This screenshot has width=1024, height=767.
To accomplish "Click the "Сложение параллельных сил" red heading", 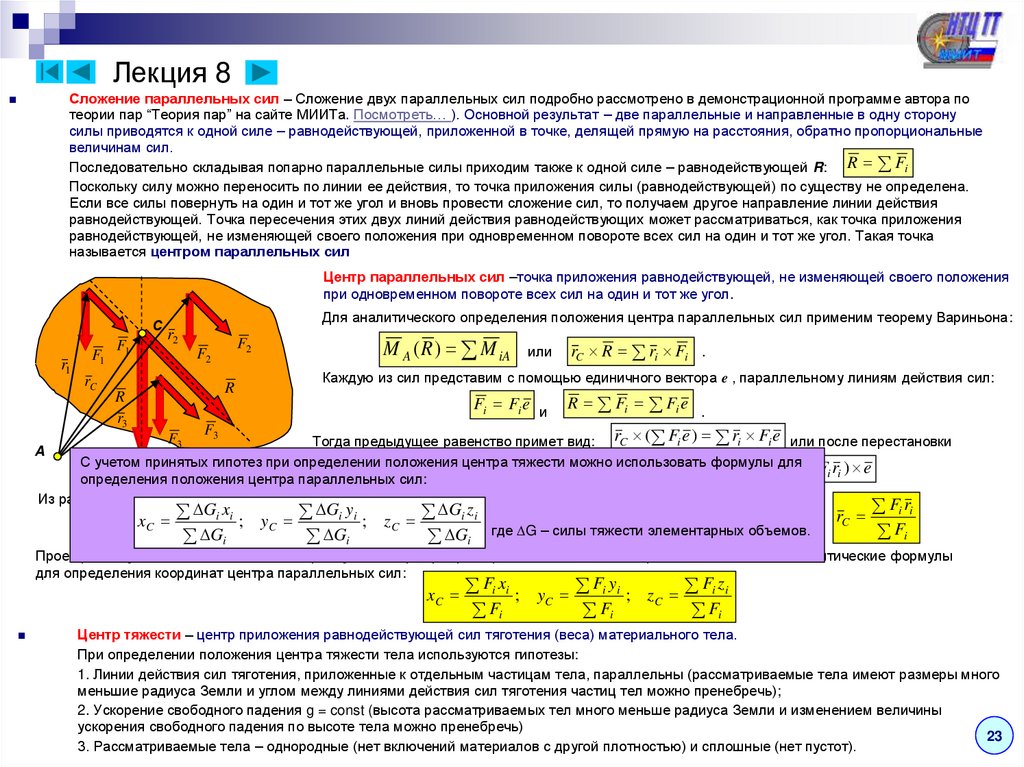I will pyautogui.click(x=174, y=99).
